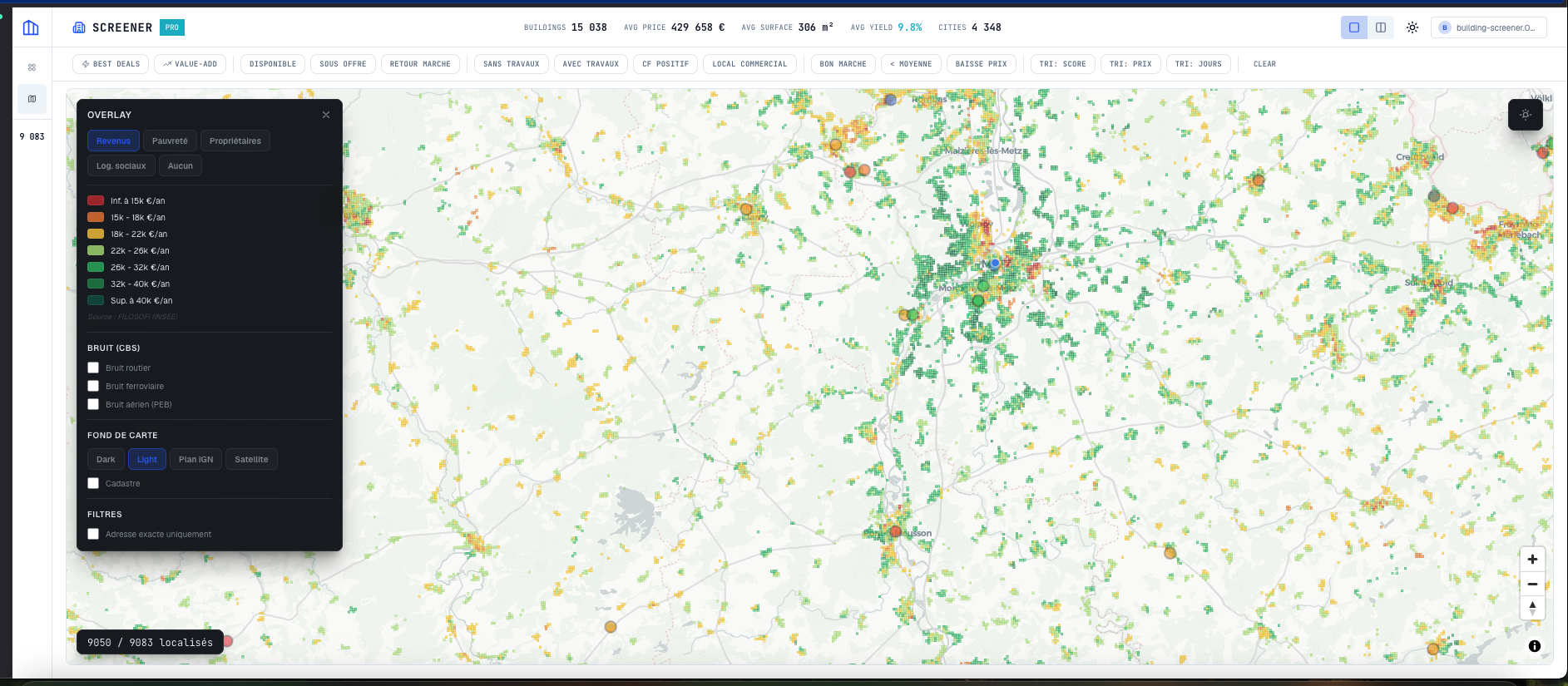Select the Propriétaires overlay tab
The image size is (1568, 686).
[235, 141]
